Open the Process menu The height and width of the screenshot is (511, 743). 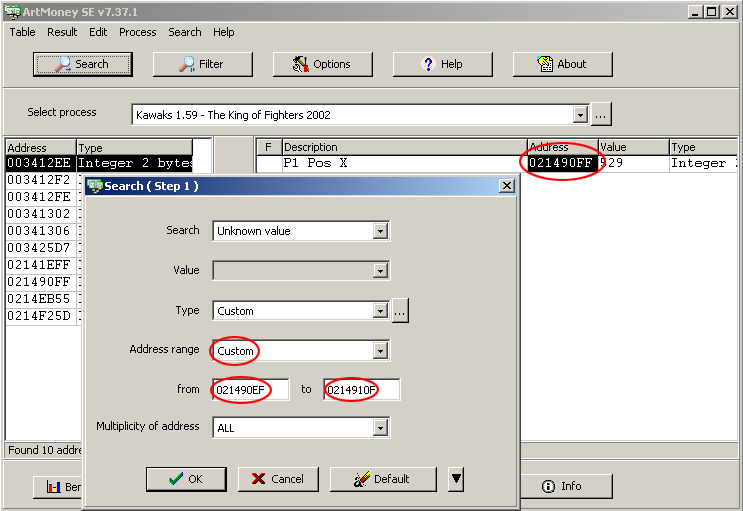coord(137,32)
